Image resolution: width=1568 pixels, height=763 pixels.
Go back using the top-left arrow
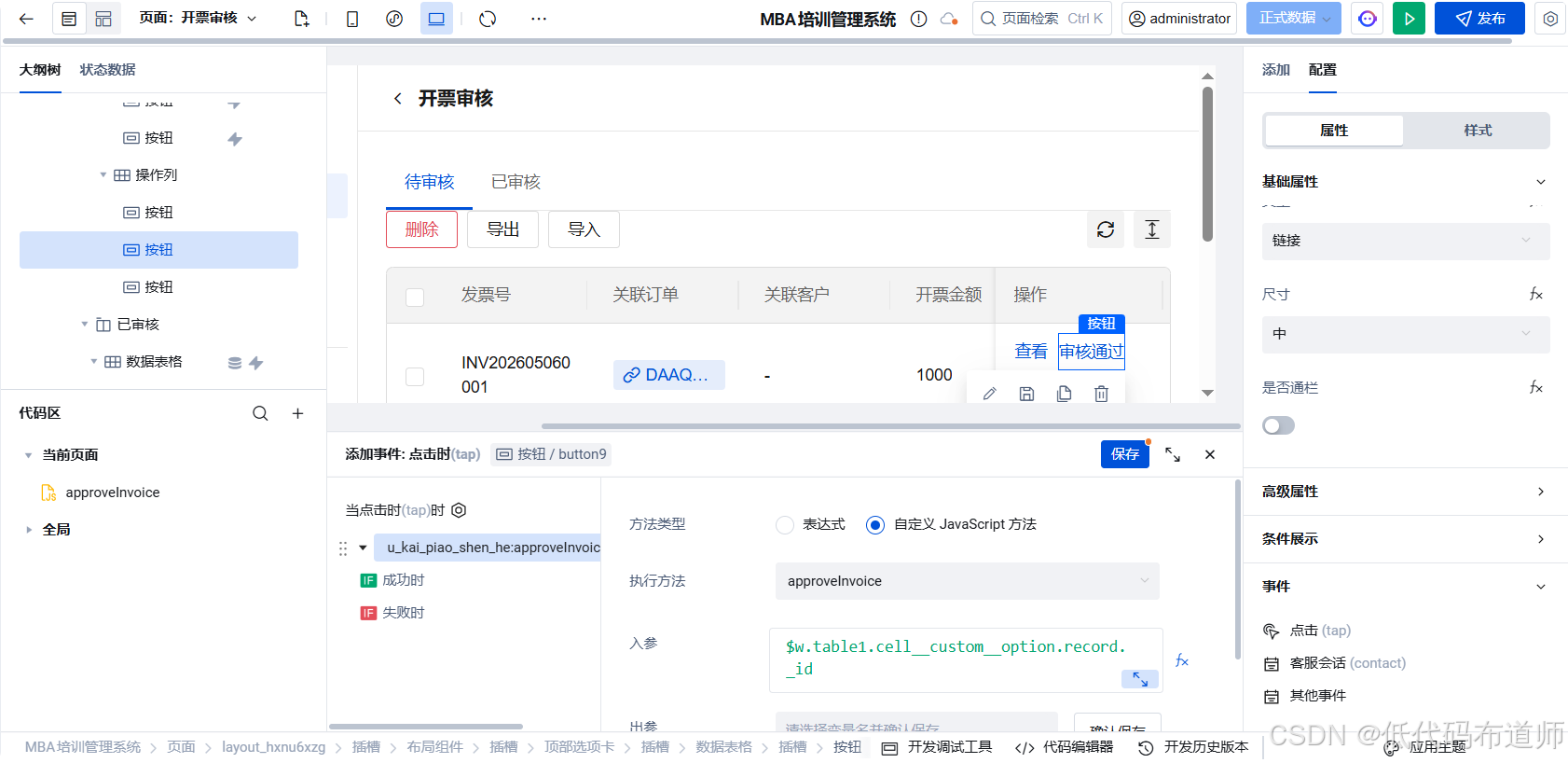(26, 19)
